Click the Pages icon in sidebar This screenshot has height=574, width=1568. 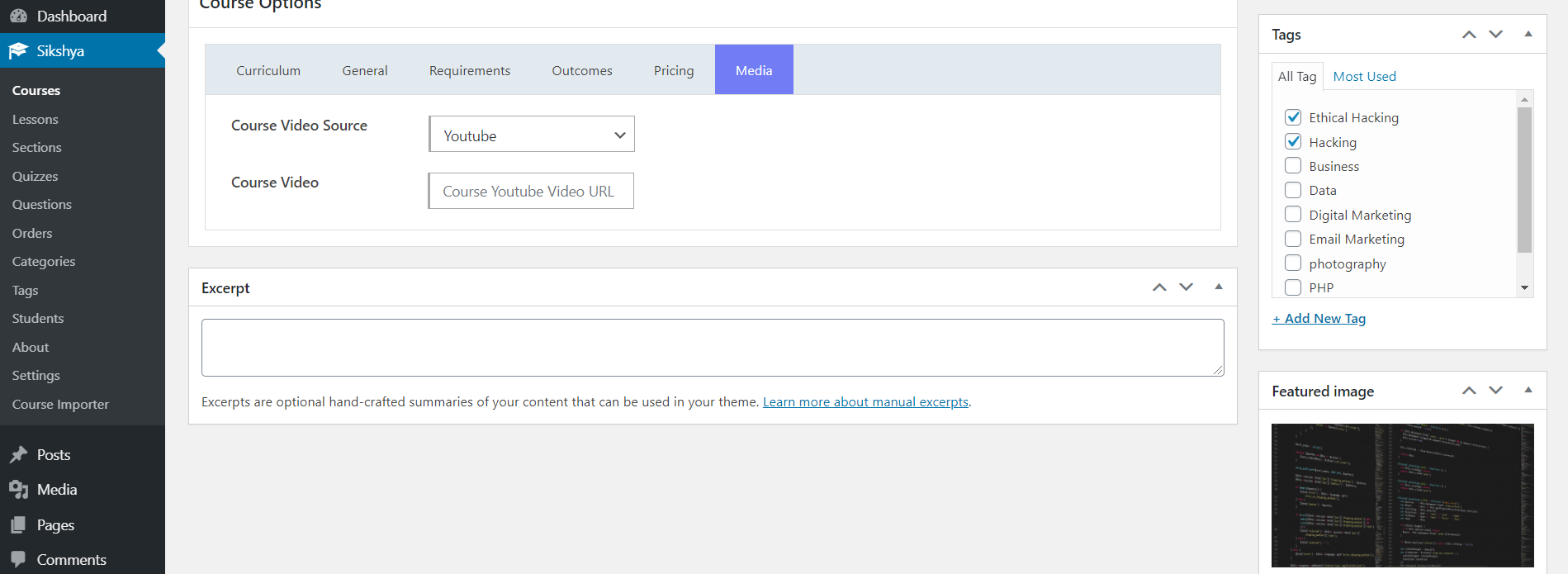coord(18,525)
